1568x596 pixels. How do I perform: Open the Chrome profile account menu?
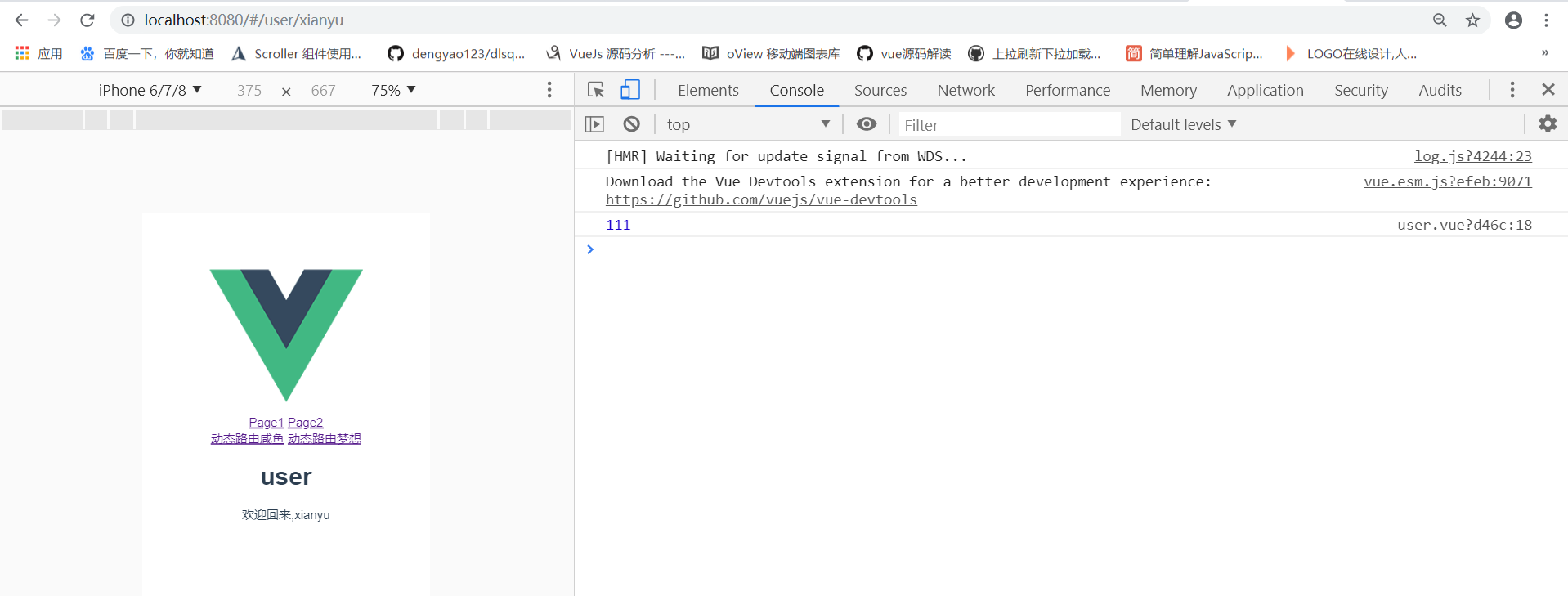coord(1513,20)
